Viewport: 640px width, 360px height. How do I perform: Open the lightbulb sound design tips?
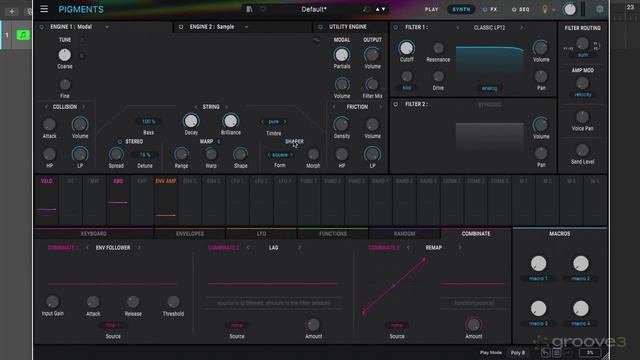click(544, 9)
